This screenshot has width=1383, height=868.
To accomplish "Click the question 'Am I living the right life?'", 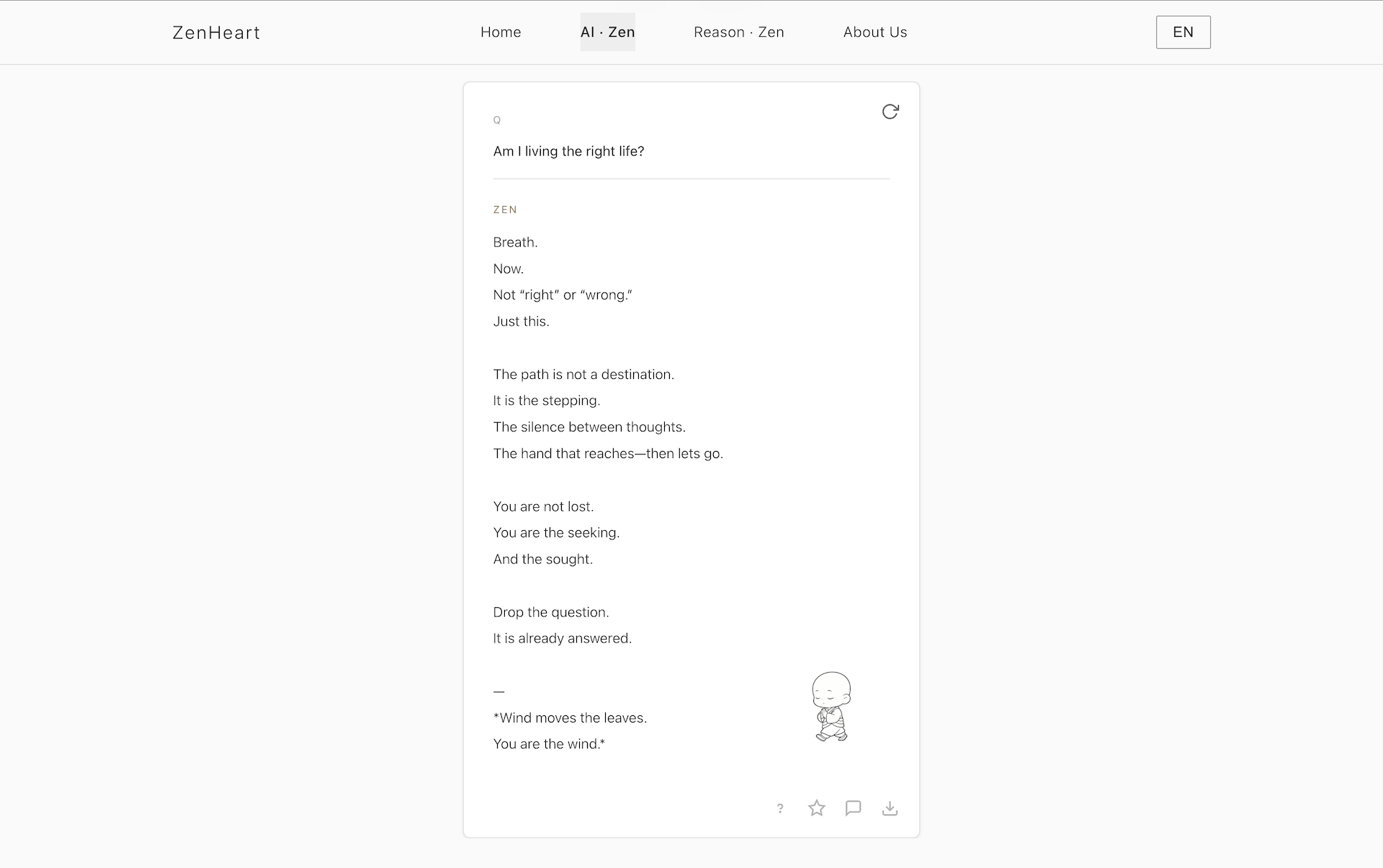I will 568,151.
